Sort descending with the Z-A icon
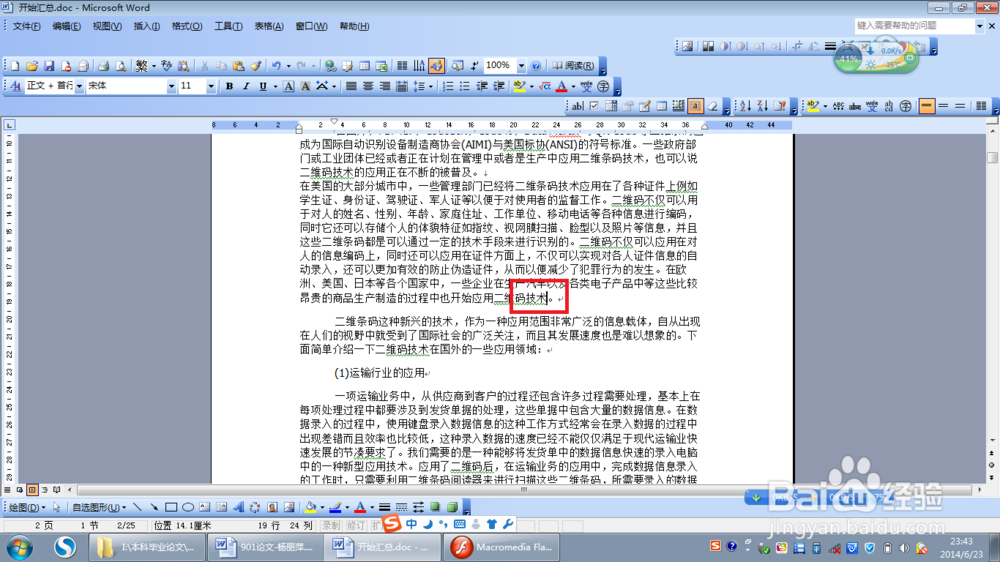The width and height of the screenshot is (1000, 562). [762, 107]
